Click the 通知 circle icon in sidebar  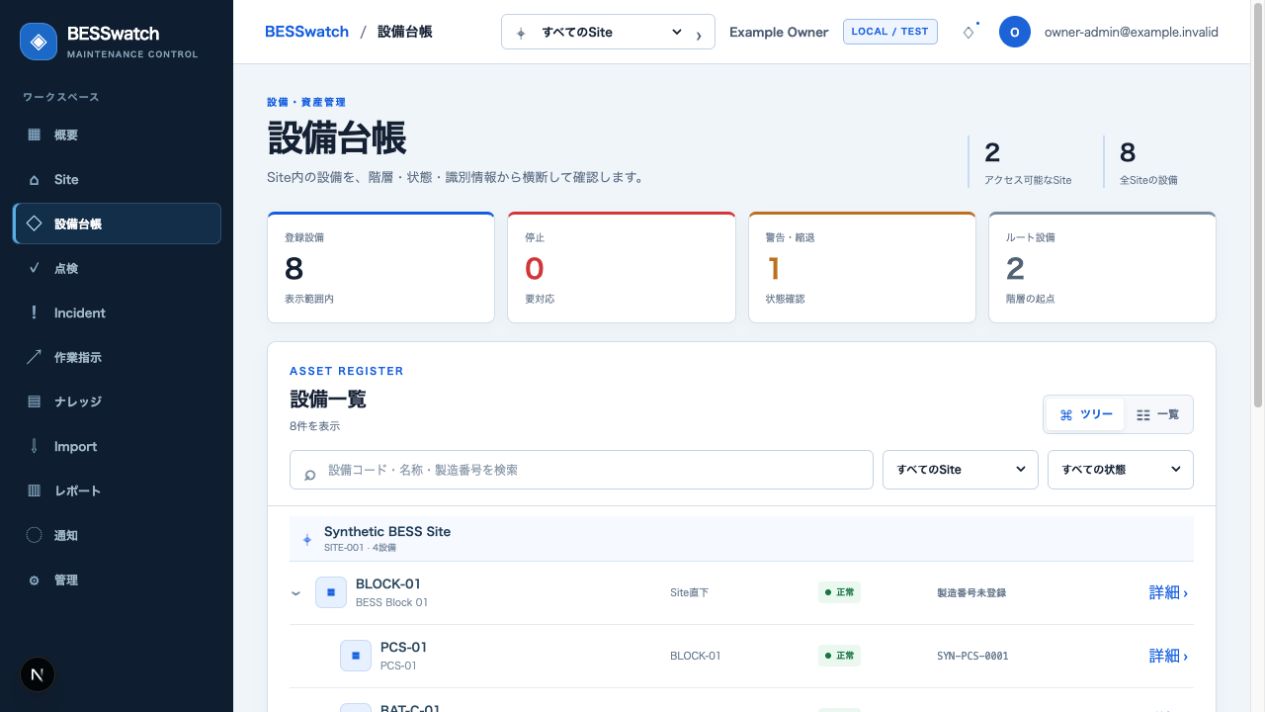[x=34, y=535]
